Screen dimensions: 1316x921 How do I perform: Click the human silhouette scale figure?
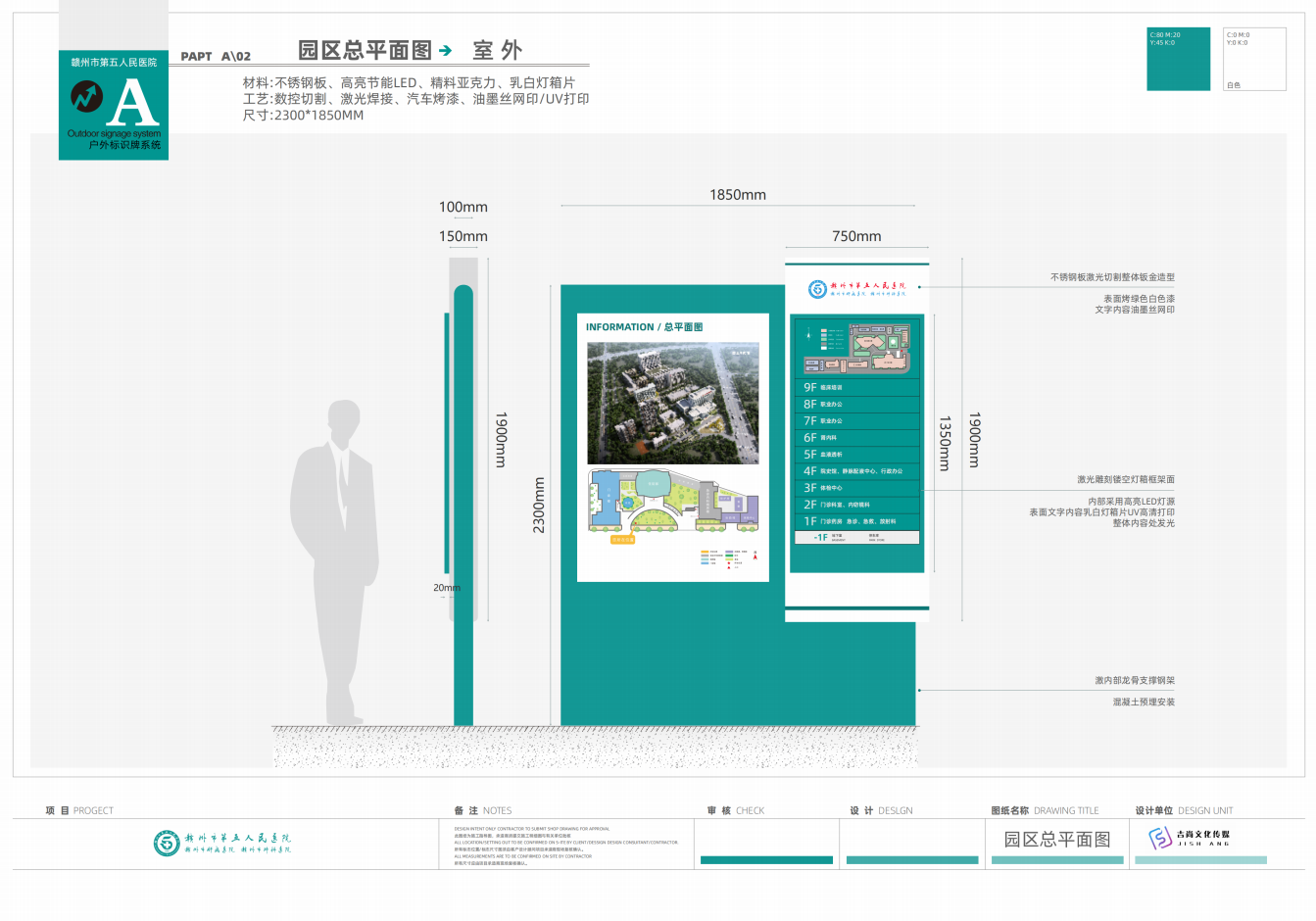(334, 563)
